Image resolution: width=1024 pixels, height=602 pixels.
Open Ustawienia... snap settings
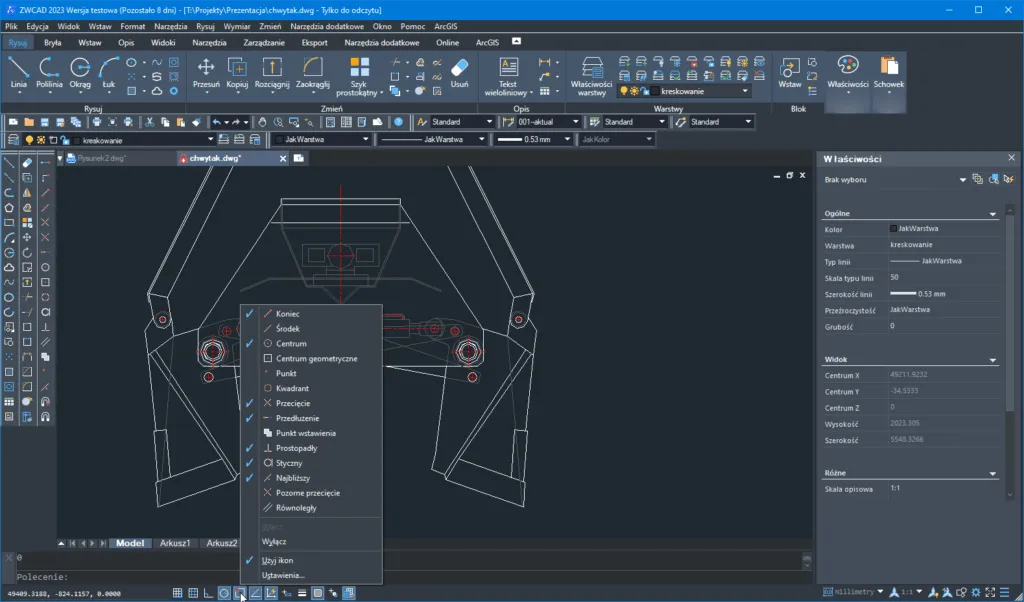[x=312, y=575]
